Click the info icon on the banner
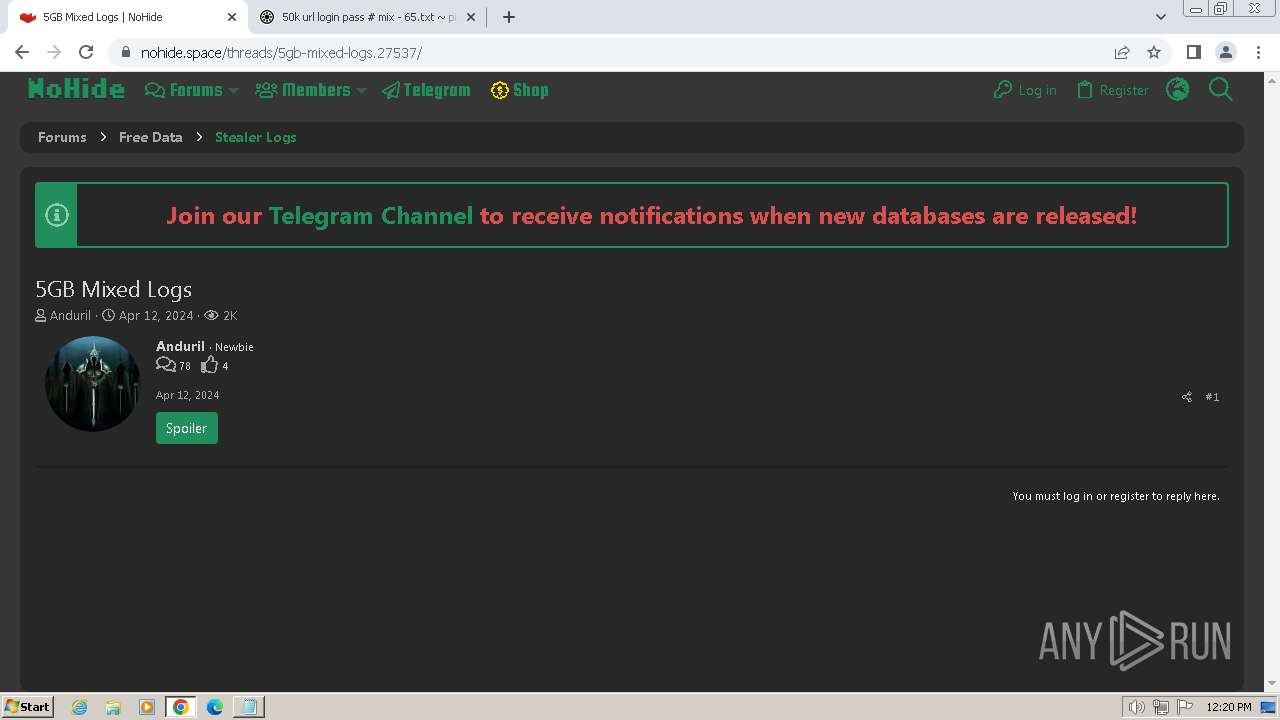The height and width of the screenshot is (720, 1280). (x=57, y=215)
